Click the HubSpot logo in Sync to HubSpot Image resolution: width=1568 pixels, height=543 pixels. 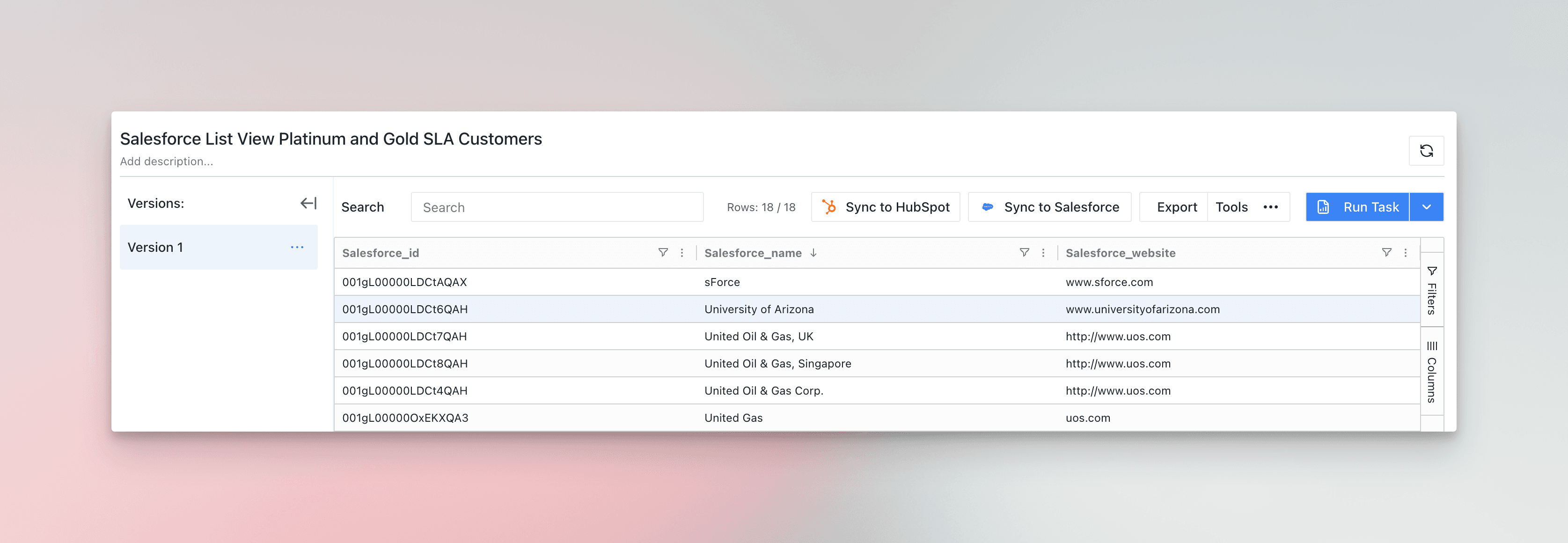pyautogui.click(x=829, y=207)
